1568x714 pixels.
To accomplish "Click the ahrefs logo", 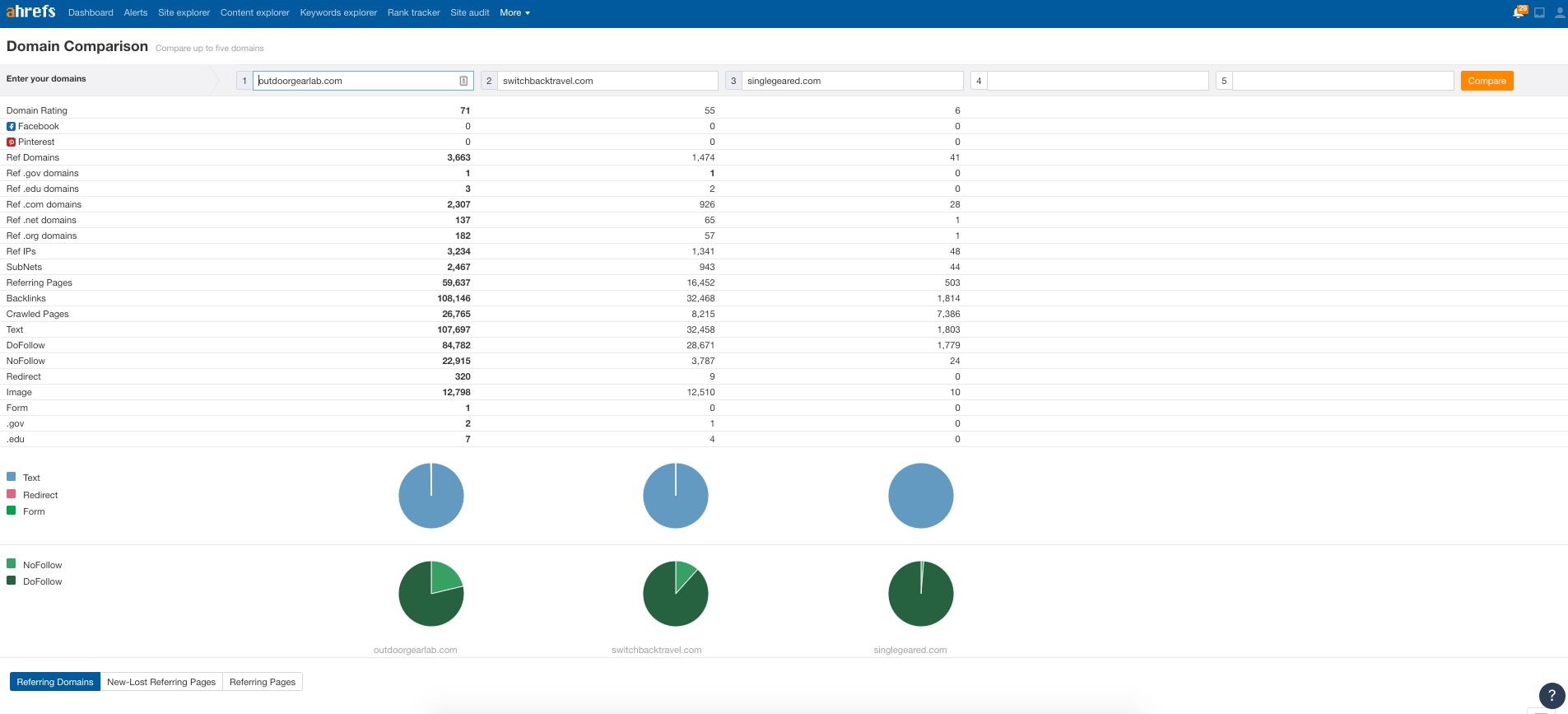I will [30, 12].
